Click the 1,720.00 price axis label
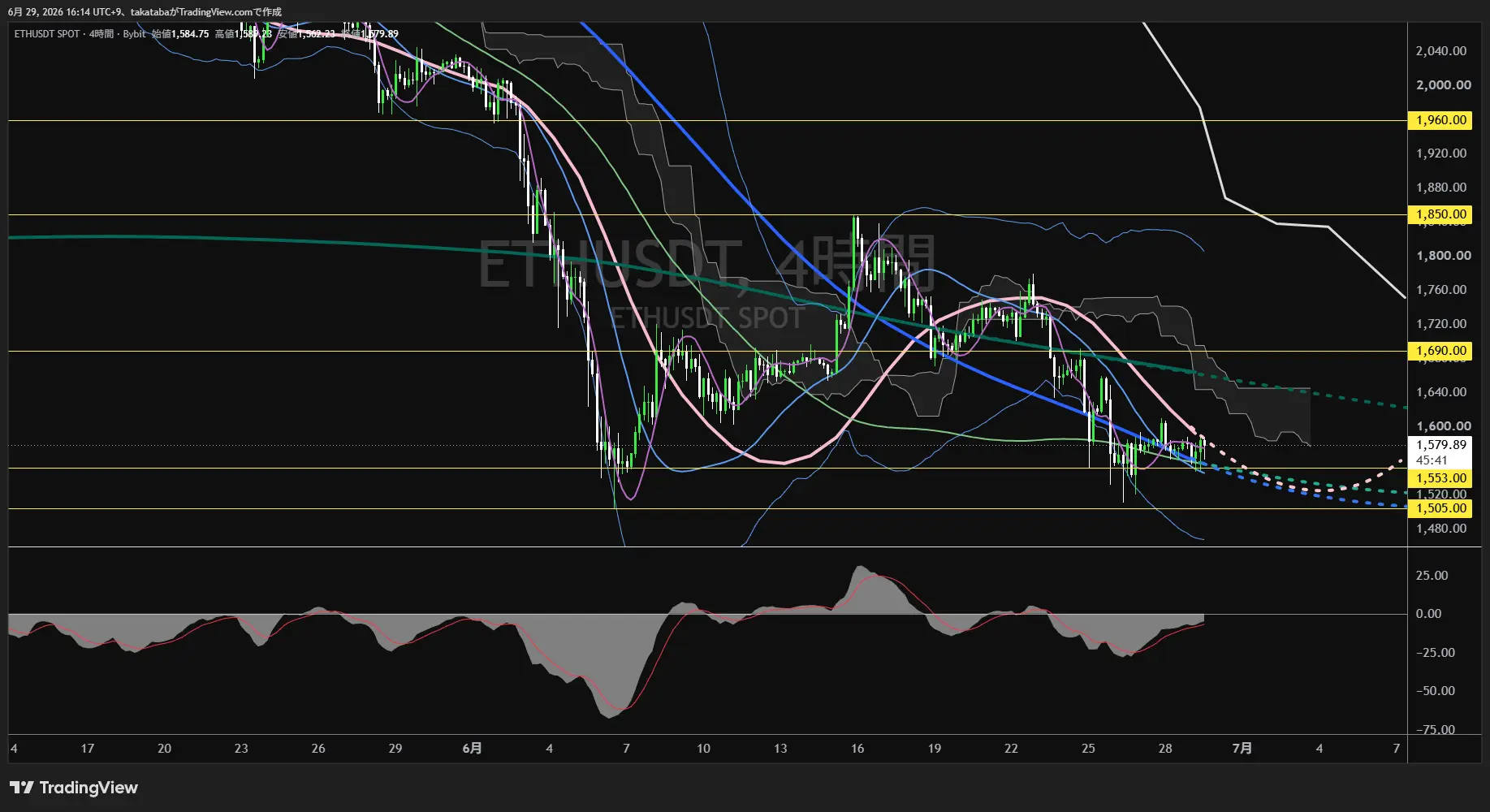This screenshot has height=812, width=1490. point(1441,324)
